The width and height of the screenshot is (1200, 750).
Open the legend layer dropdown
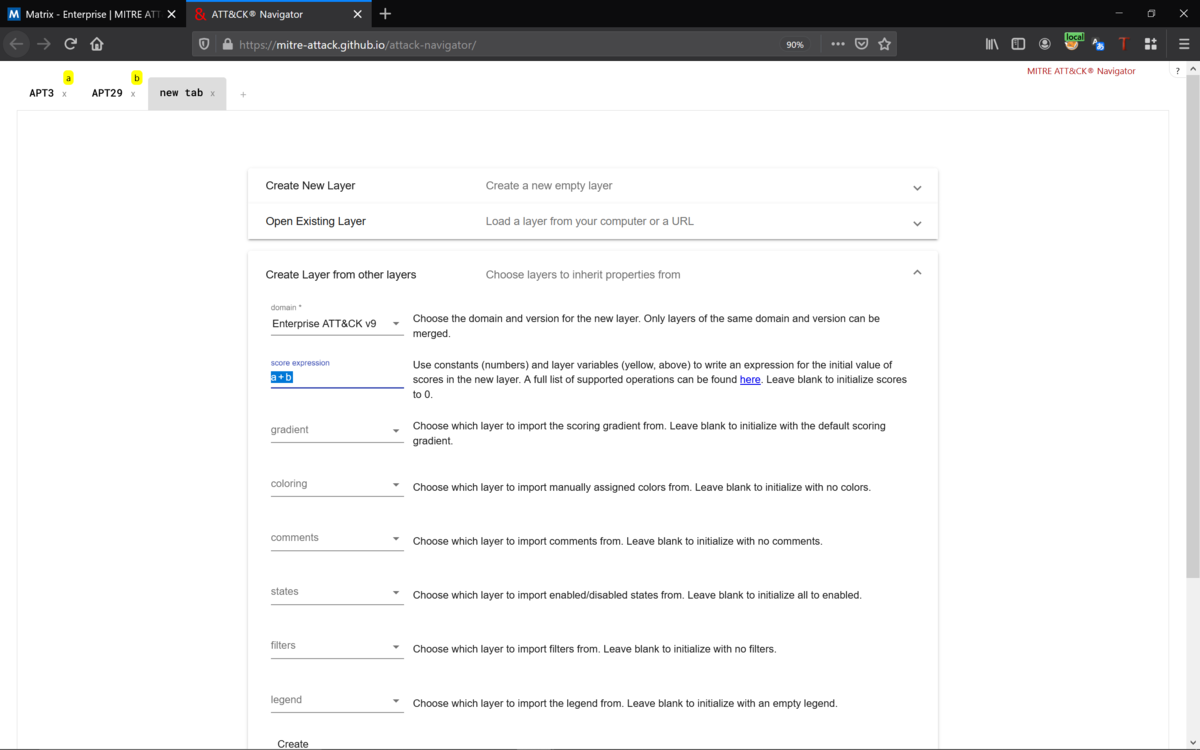337,701
